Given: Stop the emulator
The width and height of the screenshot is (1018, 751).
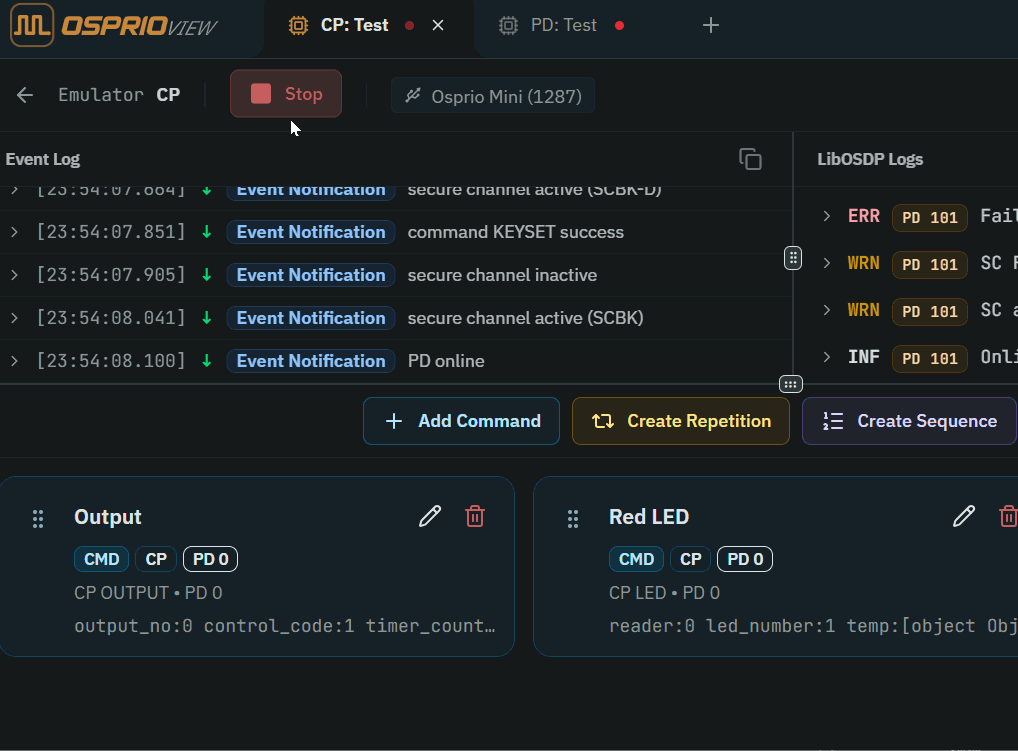Looking at the screenshot, I should tap(286, 93).
